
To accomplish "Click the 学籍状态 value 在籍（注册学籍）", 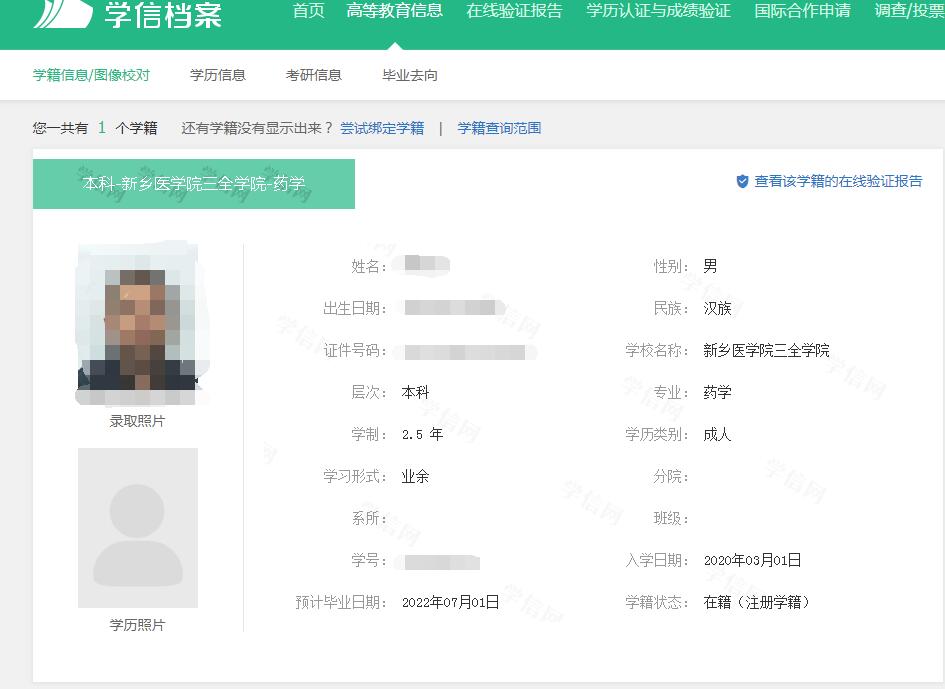I will pos(757,603).
